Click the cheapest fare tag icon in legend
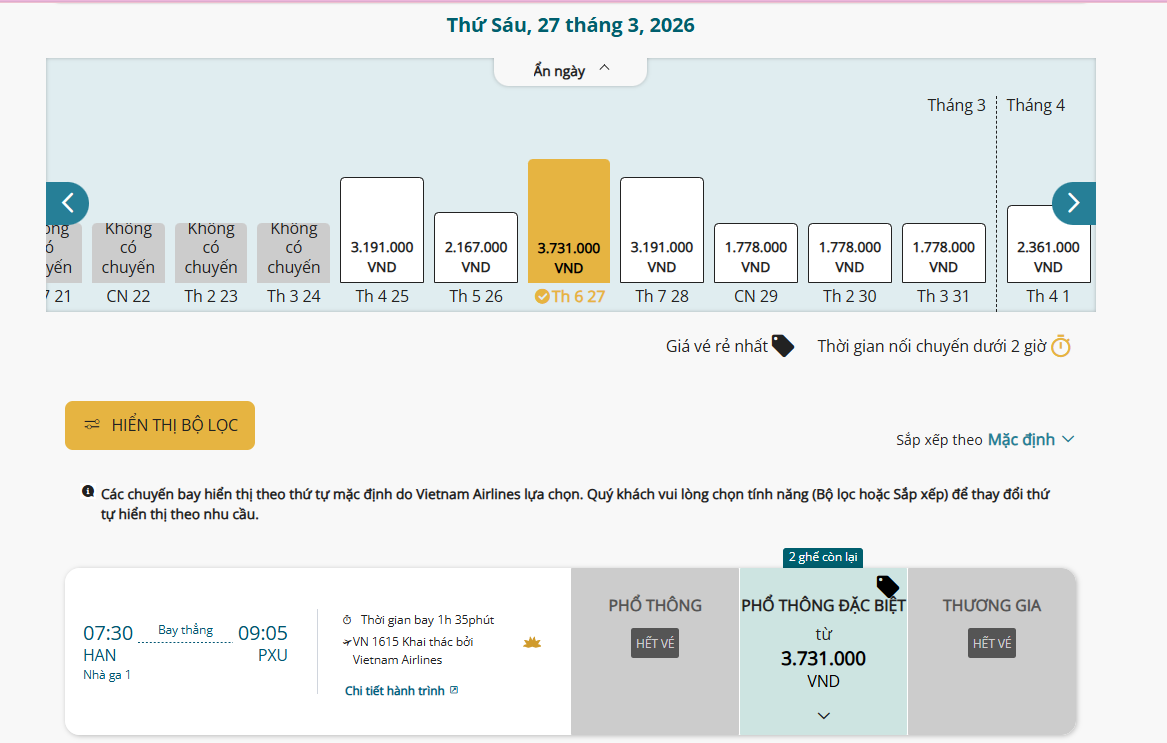 click(x=783, y=346)
